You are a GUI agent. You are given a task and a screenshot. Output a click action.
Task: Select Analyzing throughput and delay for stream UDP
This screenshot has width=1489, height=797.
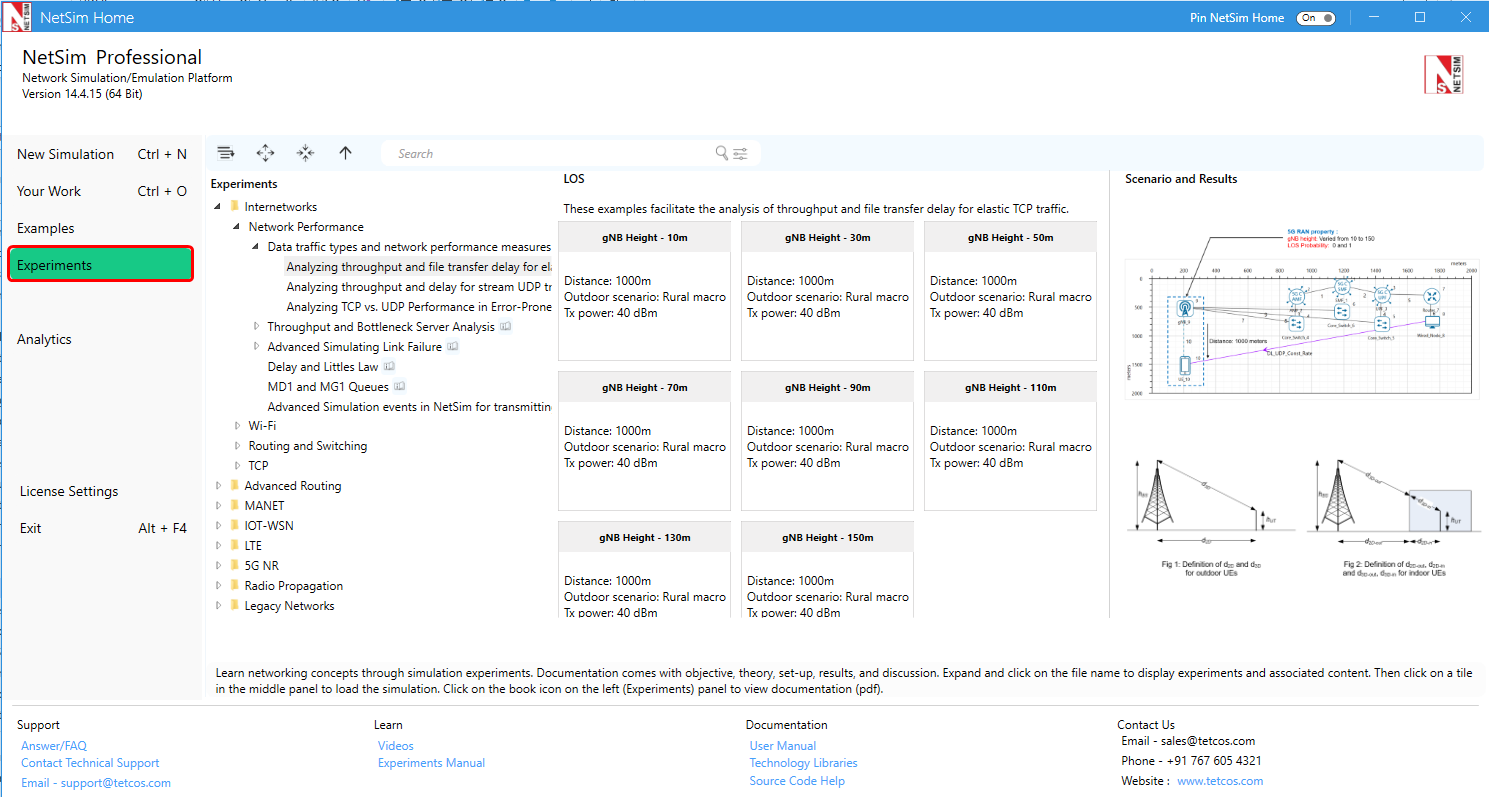419,287
